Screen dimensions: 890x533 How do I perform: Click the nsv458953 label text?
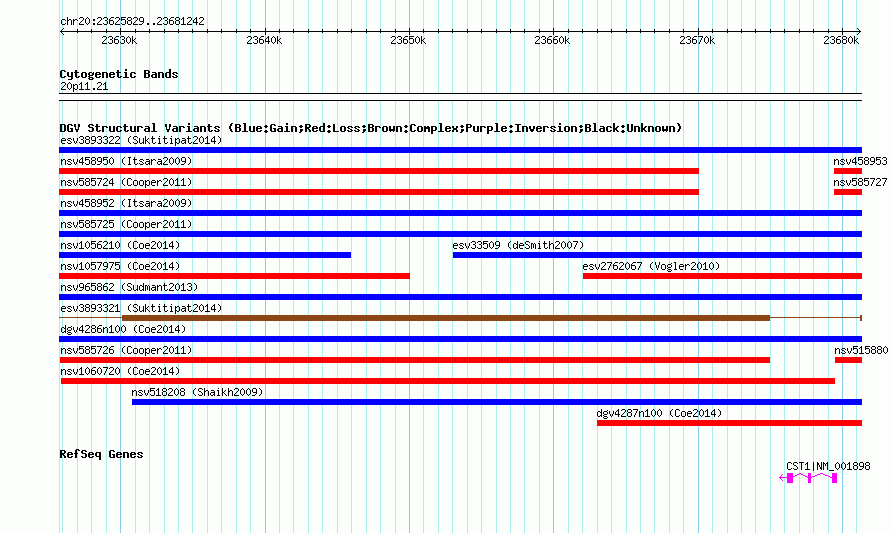click(860, 161)
